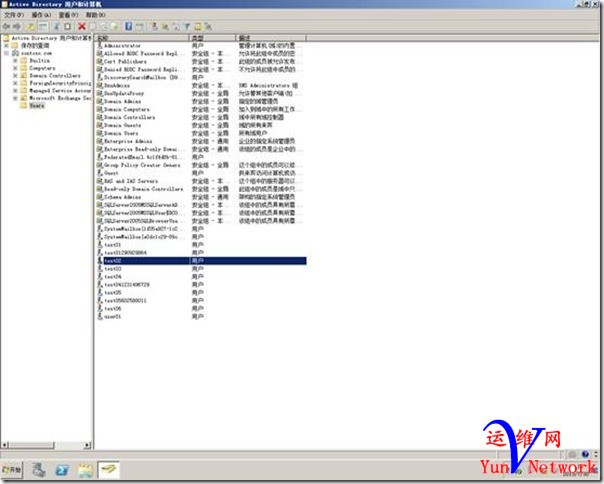Viewport: 604px width, 484px height.
Task: Expand the Computers tree node
Action: (15, 68)
